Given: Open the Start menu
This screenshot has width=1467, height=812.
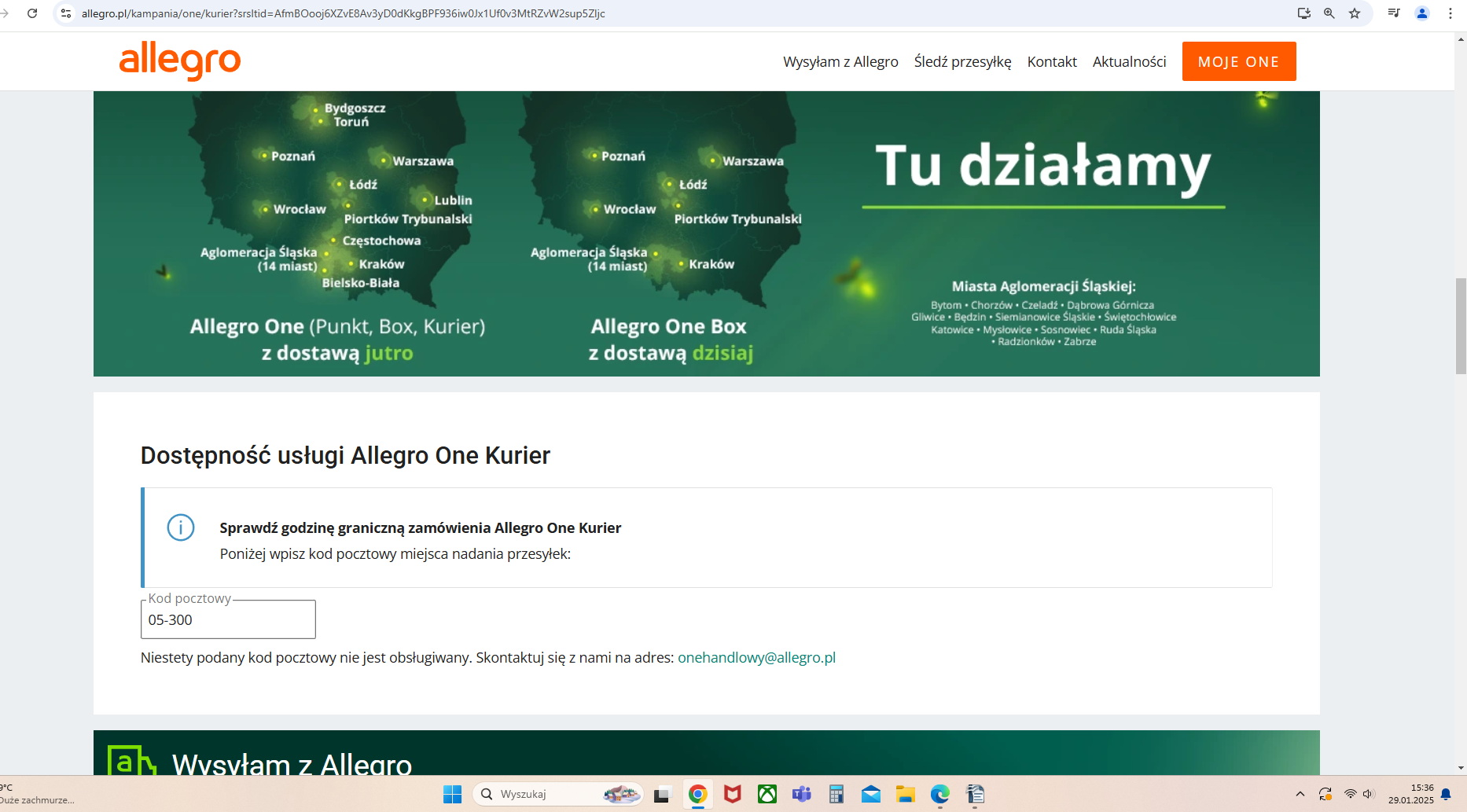Looking at the screenshot, I should 452,794.
